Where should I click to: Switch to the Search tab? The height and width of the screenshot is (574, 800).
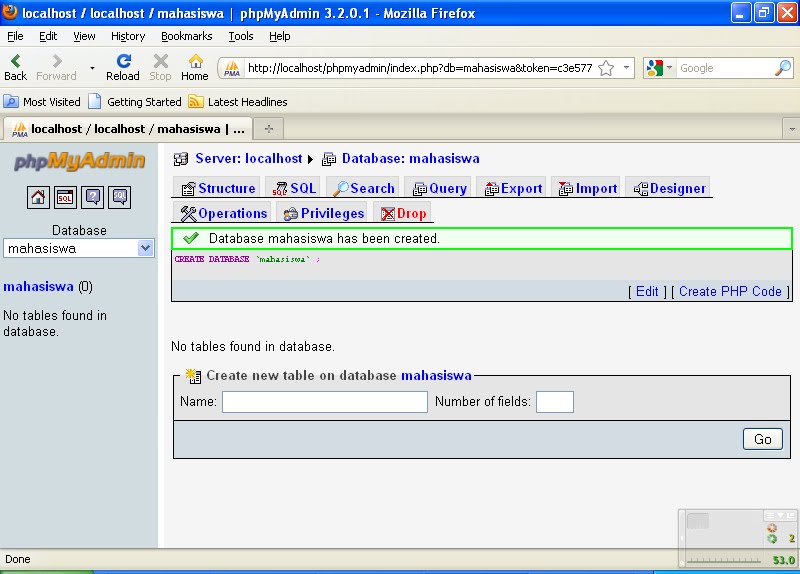click(364, 188)
